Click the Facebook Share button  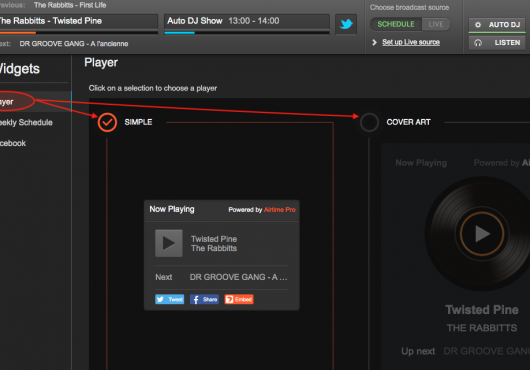click(x=204, y=299)
